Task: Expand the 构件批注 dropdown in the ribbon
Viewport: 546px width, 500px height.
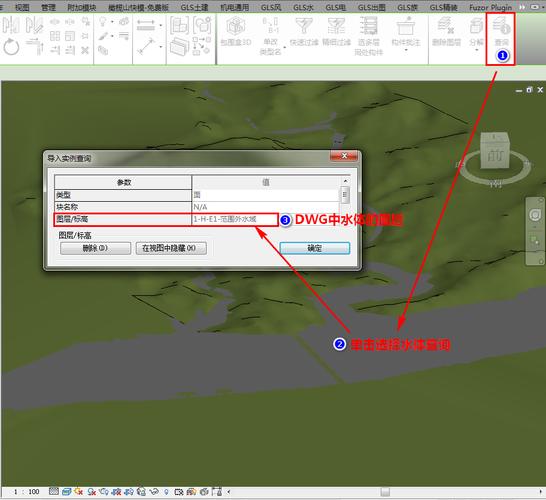Action: [x=406, y=50]
